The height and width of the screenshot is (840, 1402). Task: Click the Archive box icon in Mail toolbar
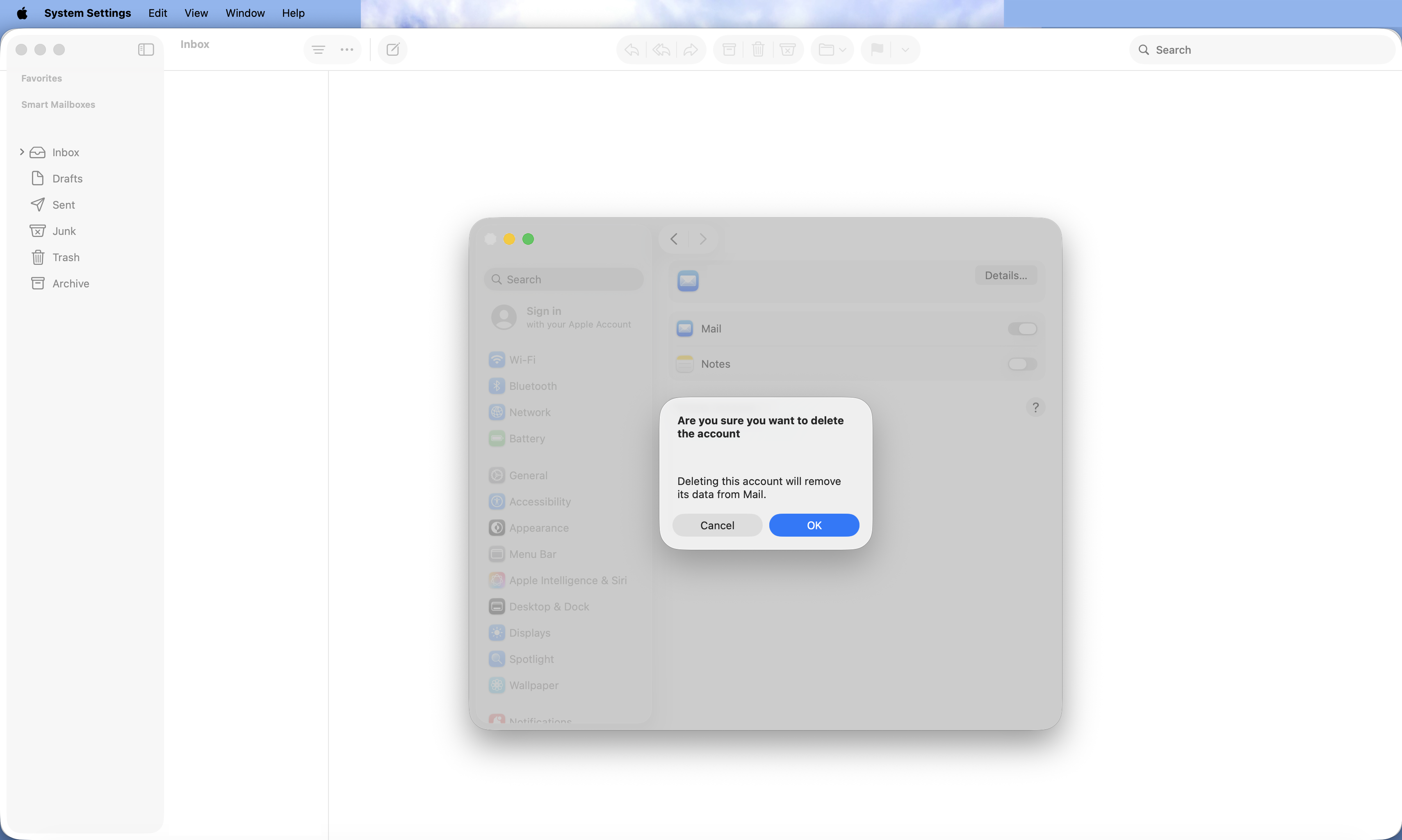click(729, 50)
